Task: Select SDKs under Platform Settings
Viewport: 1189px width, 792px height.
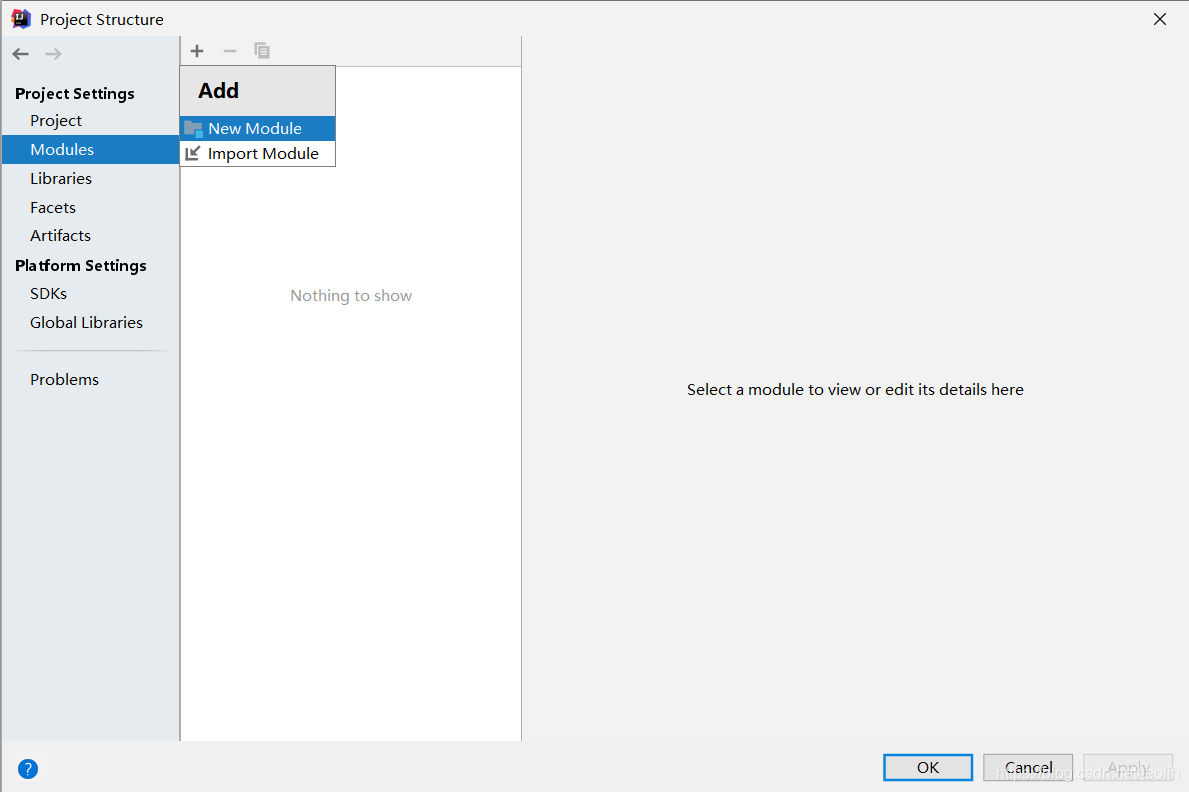Action: (x=48, y=293)
